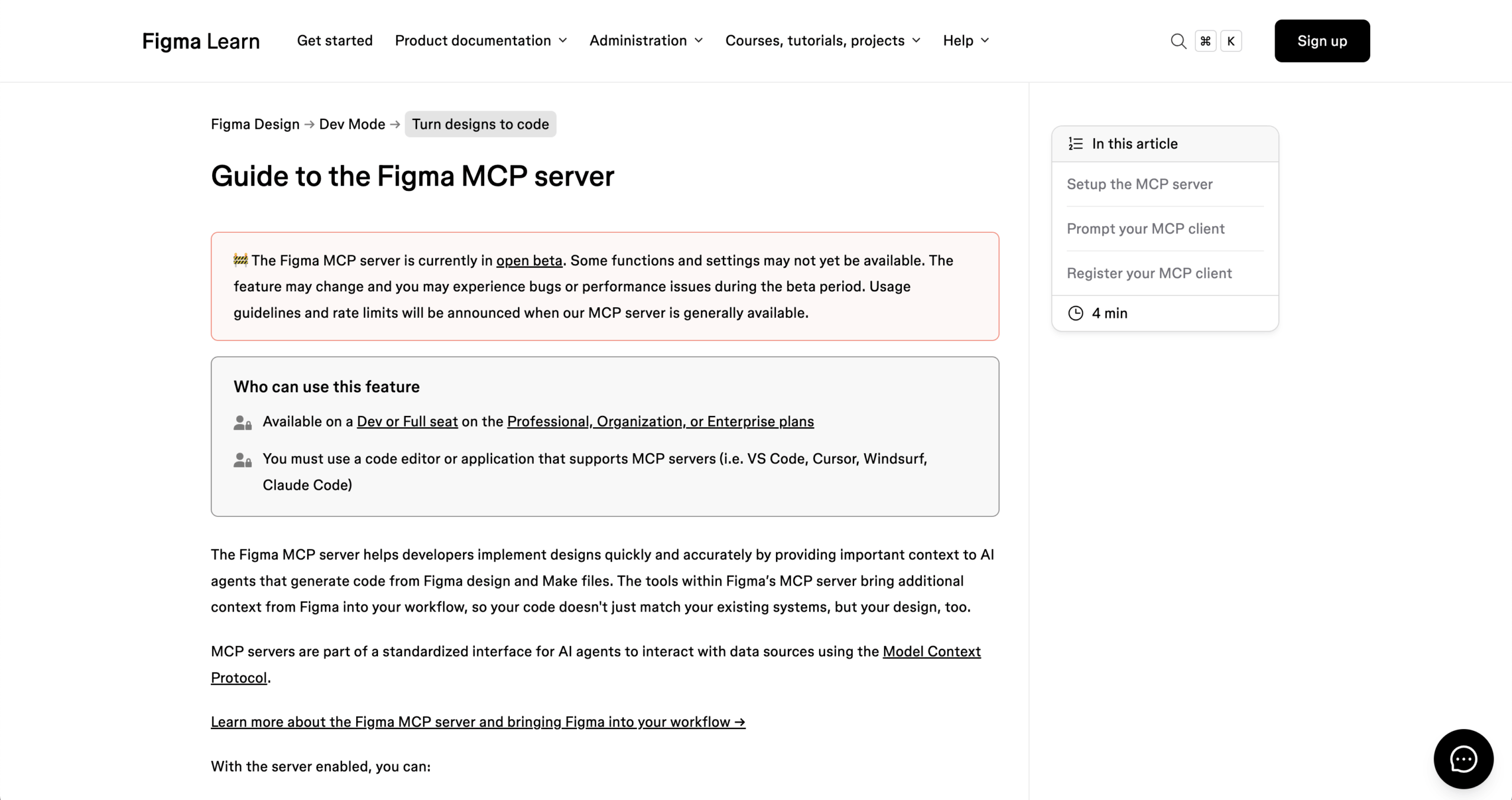Click the Command key shortcut badge
This screenshot has width=1512, height=800.
pos(1205,41)
